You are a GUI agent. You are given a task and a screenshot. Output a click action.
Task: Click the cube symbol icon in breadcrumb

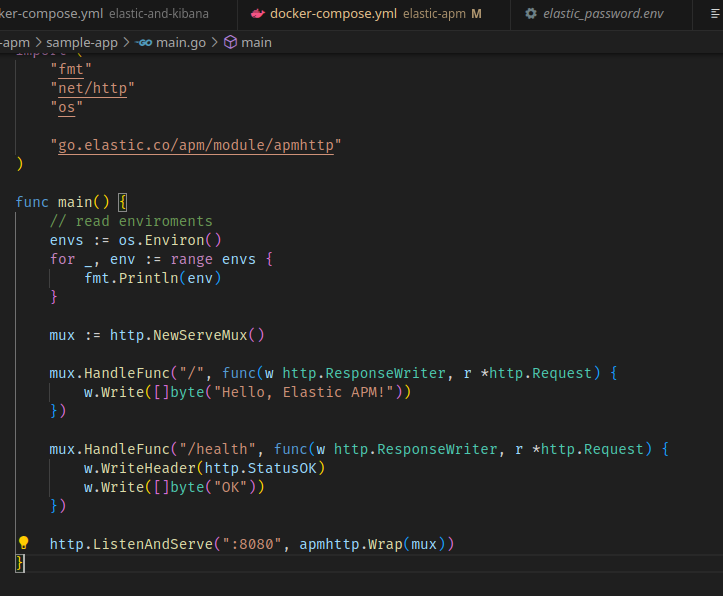(x=230, y=43)
